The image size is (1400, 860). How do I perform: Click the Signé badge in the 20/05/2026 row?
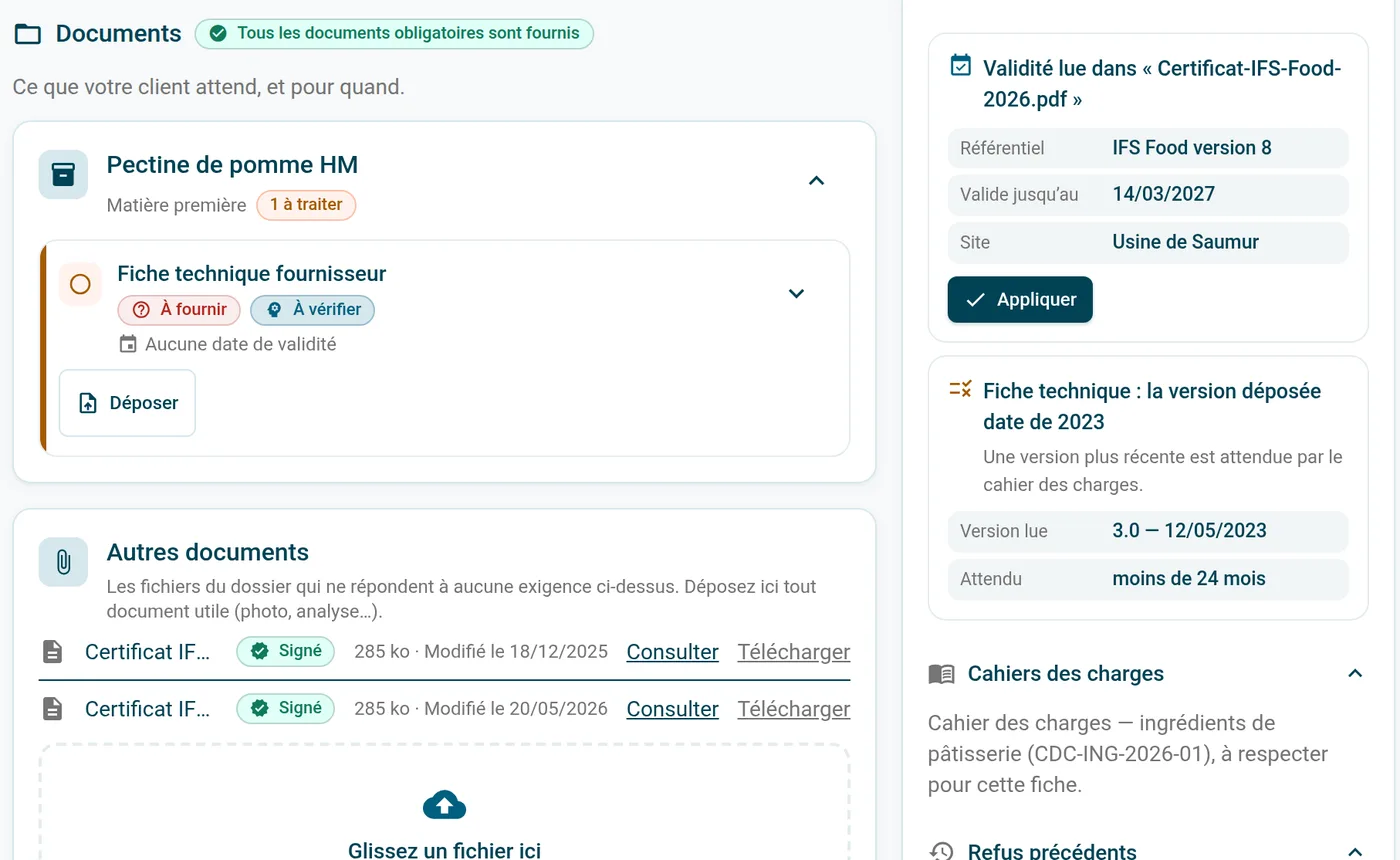pos(285,708)
